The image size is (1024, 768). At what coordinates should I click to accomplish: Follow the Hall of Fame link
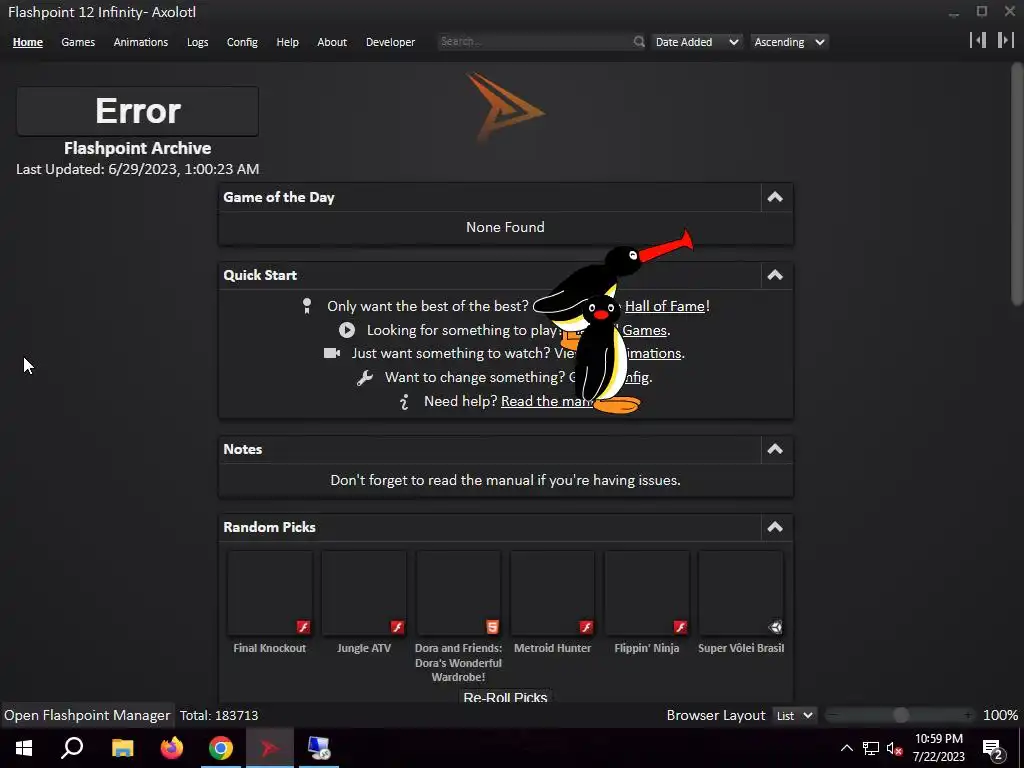(x=665, y=306)
